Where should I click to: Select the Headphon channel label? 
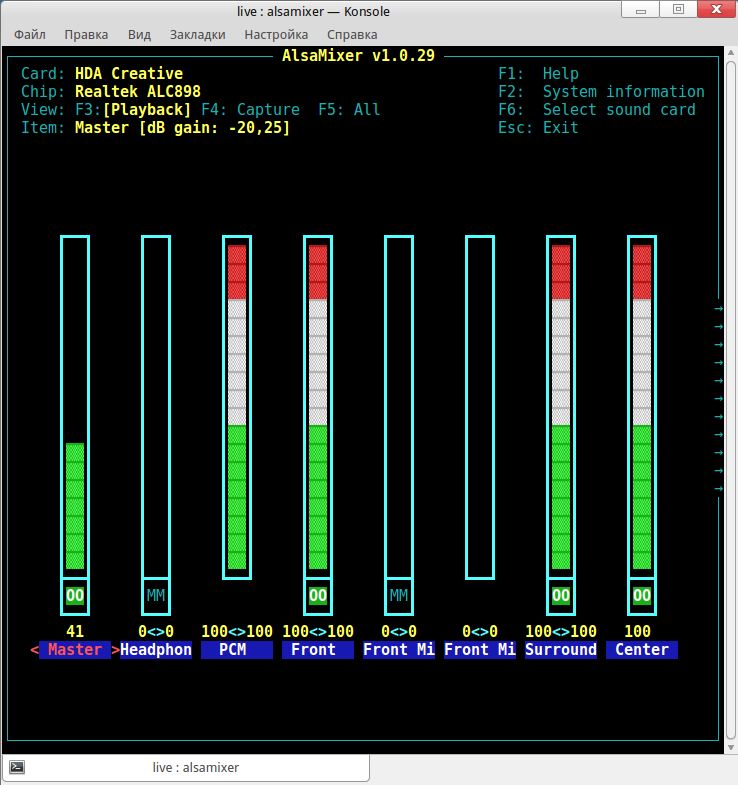156,650
